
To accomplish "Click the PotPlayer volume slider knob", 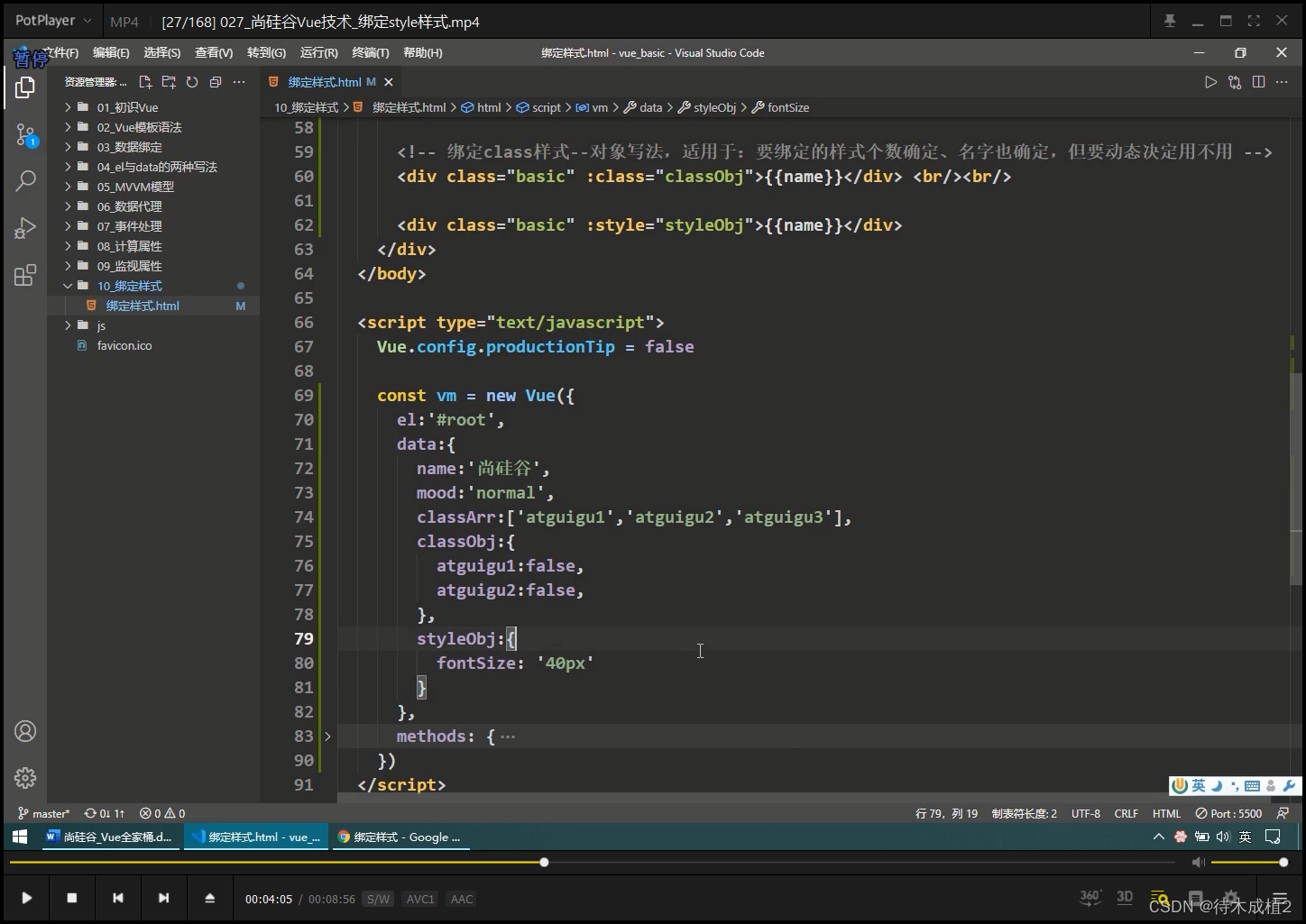I will pos(1283,863).
